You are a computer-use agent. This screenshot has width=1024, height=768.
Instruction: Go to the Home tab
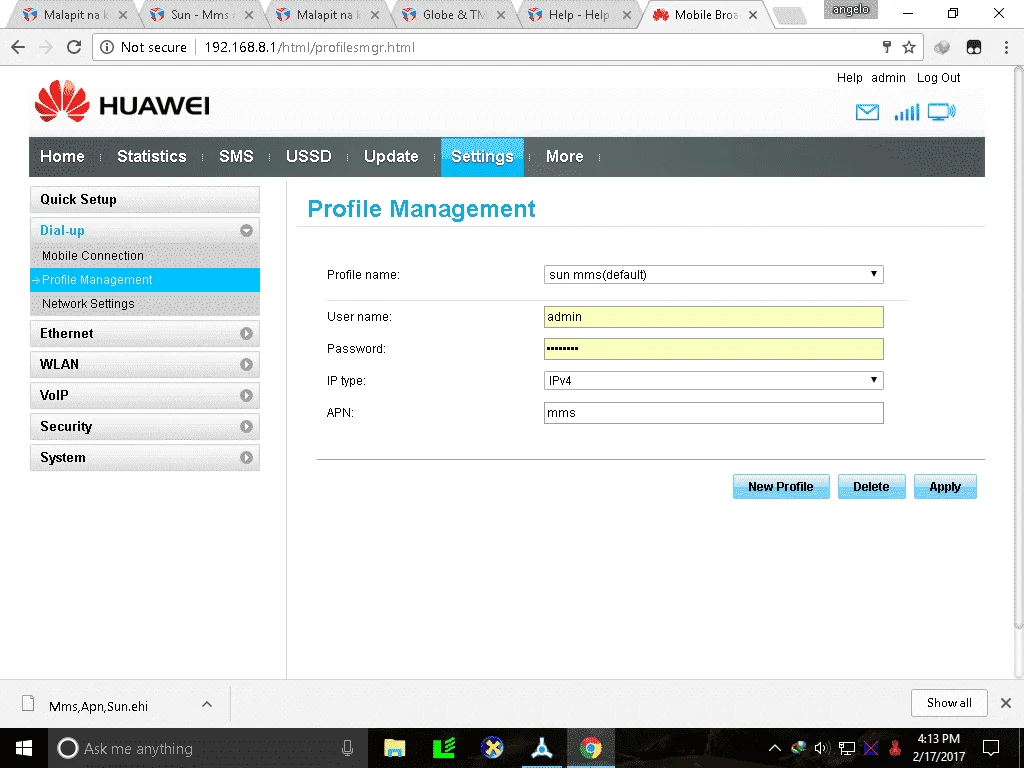(62, 157)
